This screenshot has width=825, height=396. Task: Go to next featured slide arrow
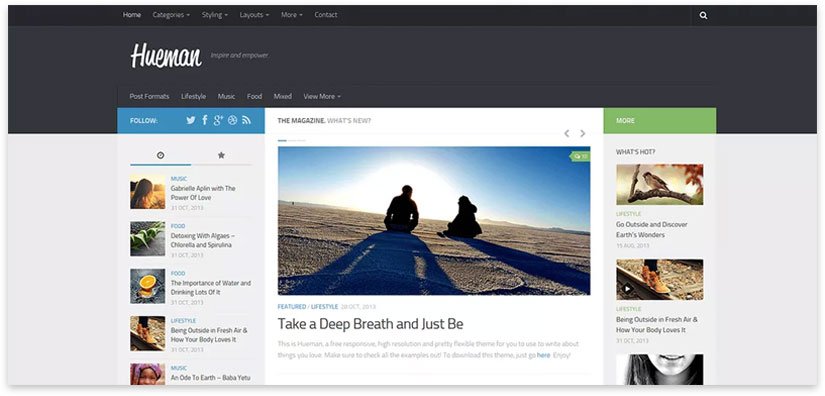click(582, 134)
